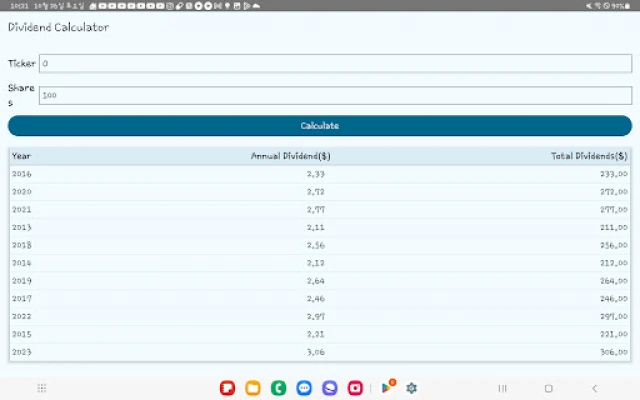Select the 2016 row in table

coord(320,174)
